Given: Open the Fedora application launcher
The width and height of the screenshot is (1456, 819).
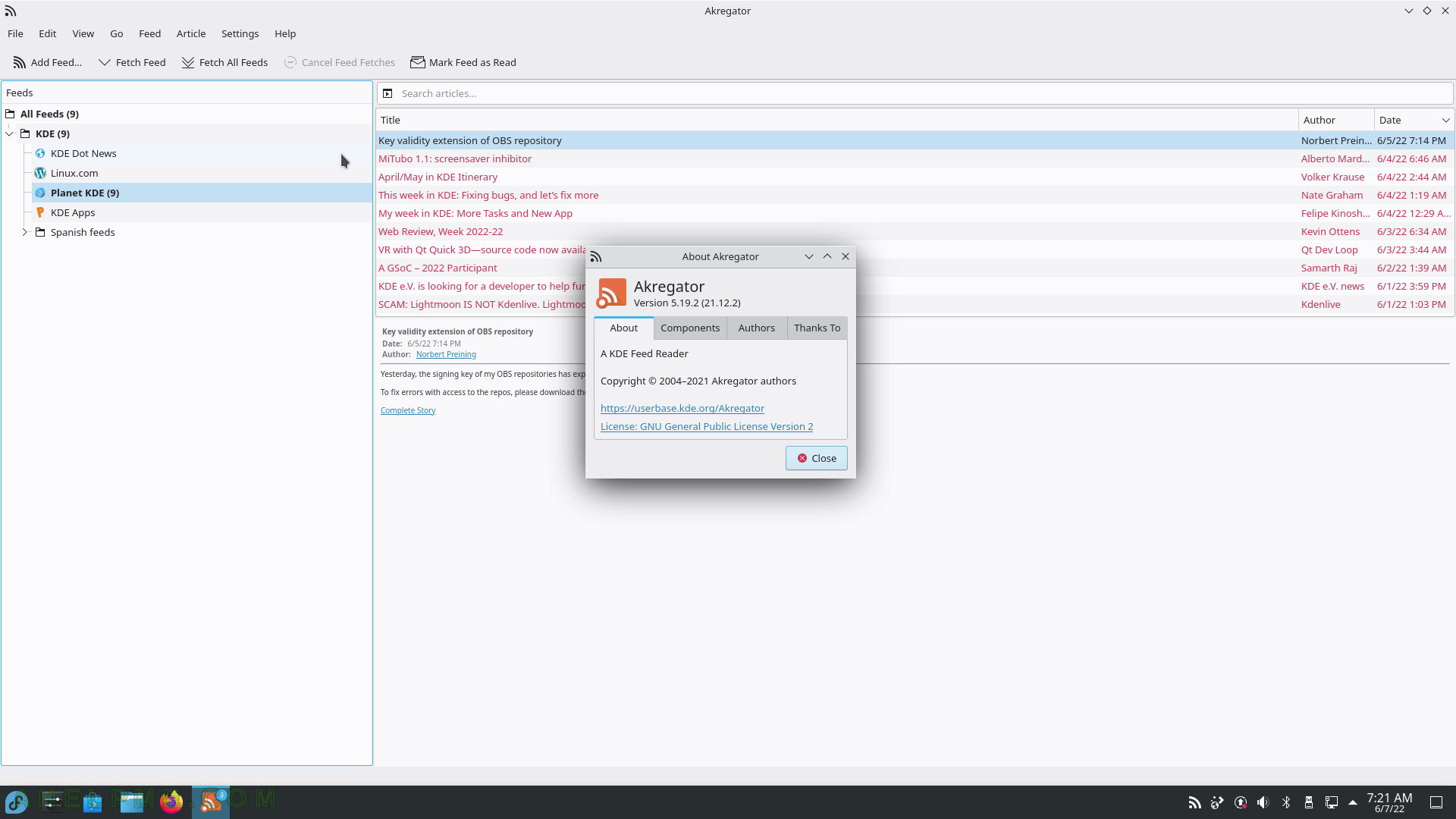Looking at the screenshot, I should point(17,802).
